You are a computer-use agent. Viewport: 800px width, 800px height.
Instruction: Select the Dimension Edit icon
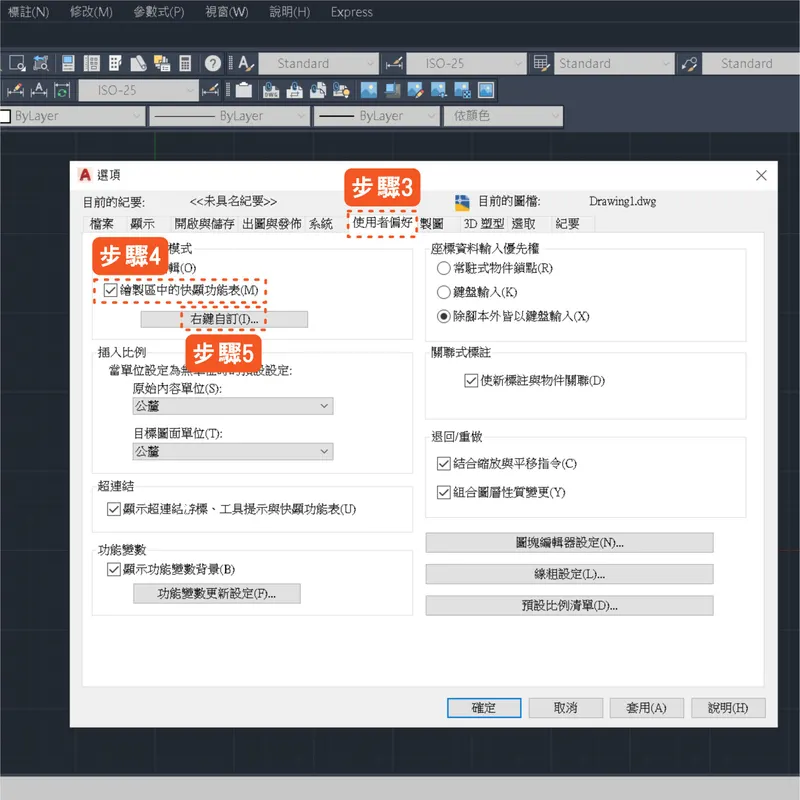(15, 90)
